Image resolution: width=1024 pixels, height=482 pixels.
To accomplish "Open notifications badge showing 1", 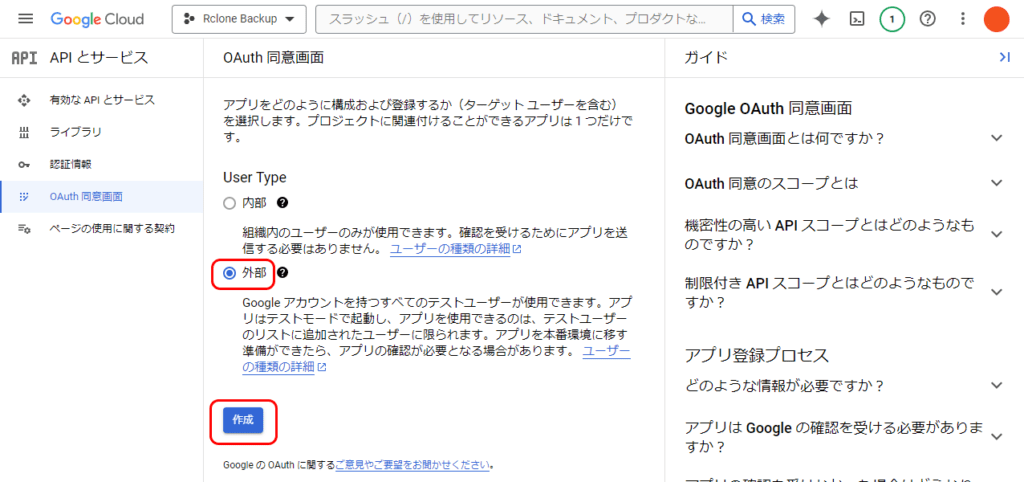I will coord(892,19).
